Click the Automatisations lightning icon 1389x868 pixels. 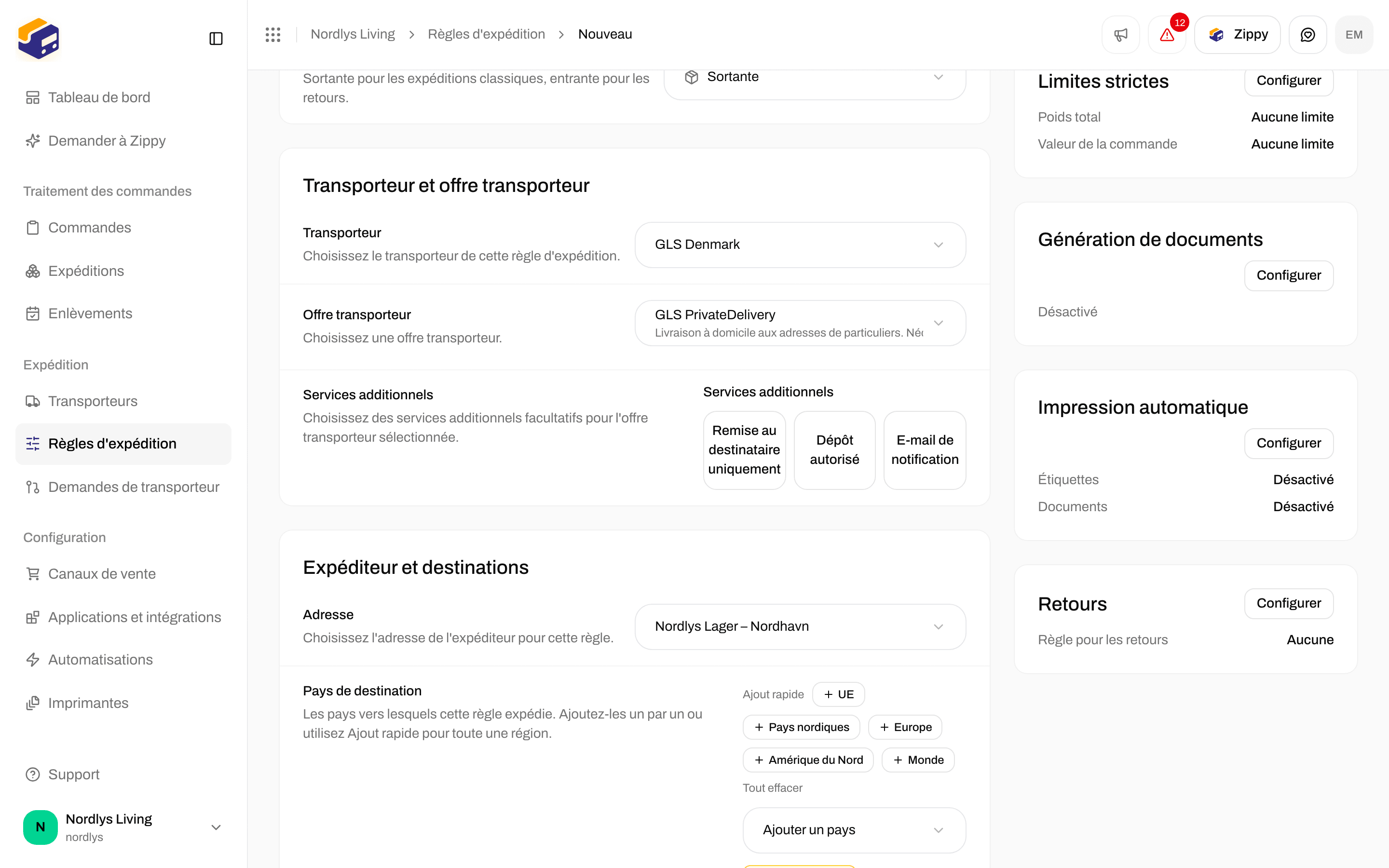(33, 660)
